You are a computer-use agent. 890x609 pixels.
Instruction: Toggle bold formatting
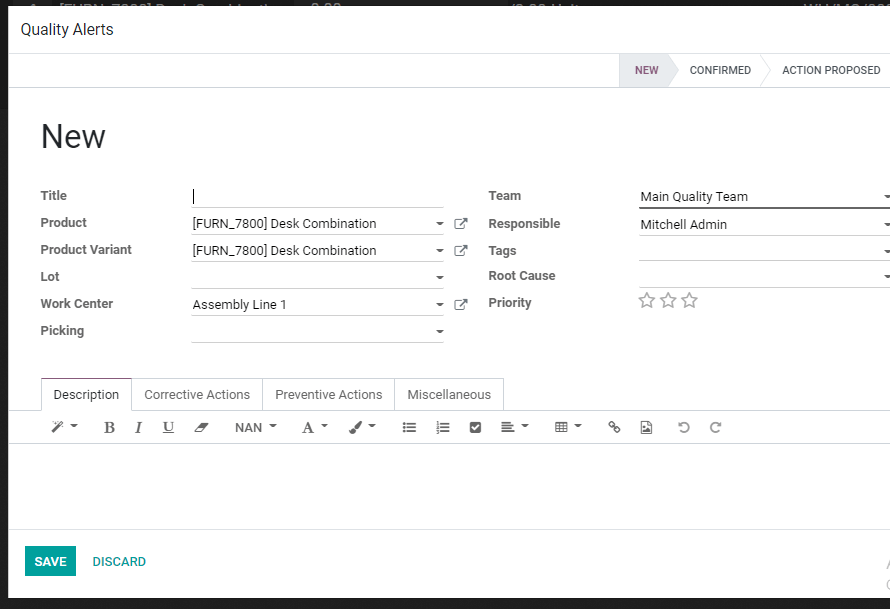click(x=110, y=427)
